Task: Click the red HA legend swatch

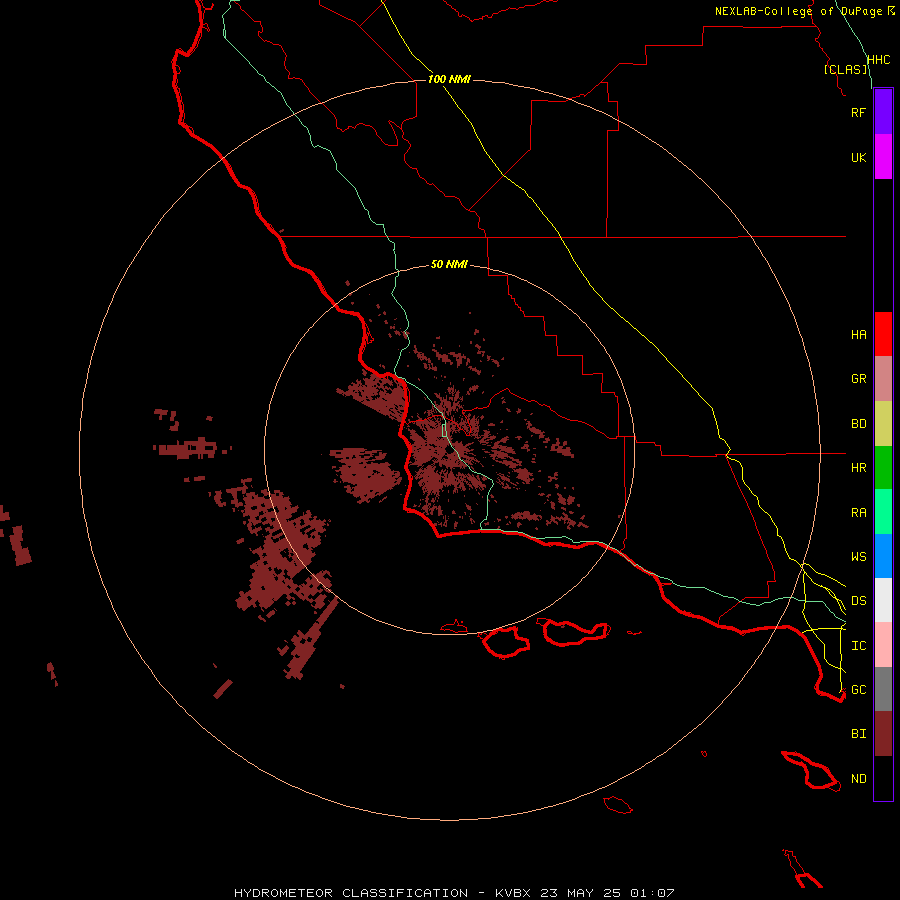Action: pyautogui.click(x=883, y=334)
